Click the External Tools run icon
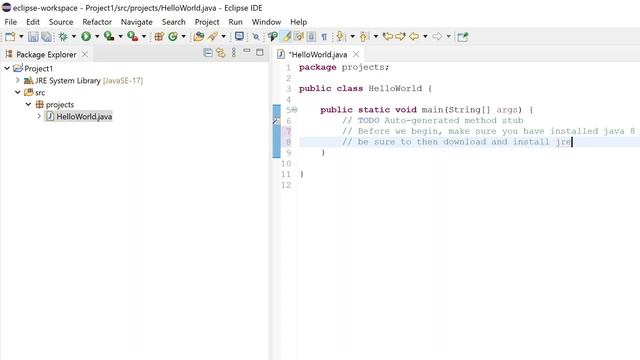 click(x=132, y=37)
